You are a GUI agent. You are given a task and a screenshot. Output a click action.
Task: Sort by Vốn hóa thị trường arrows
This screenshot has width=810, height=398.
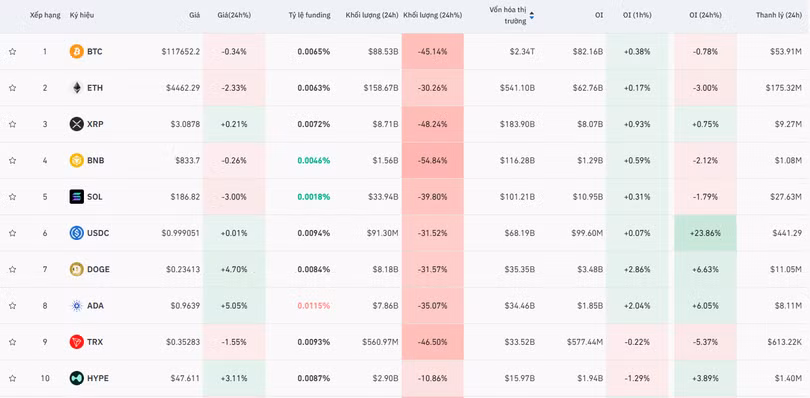532,16
